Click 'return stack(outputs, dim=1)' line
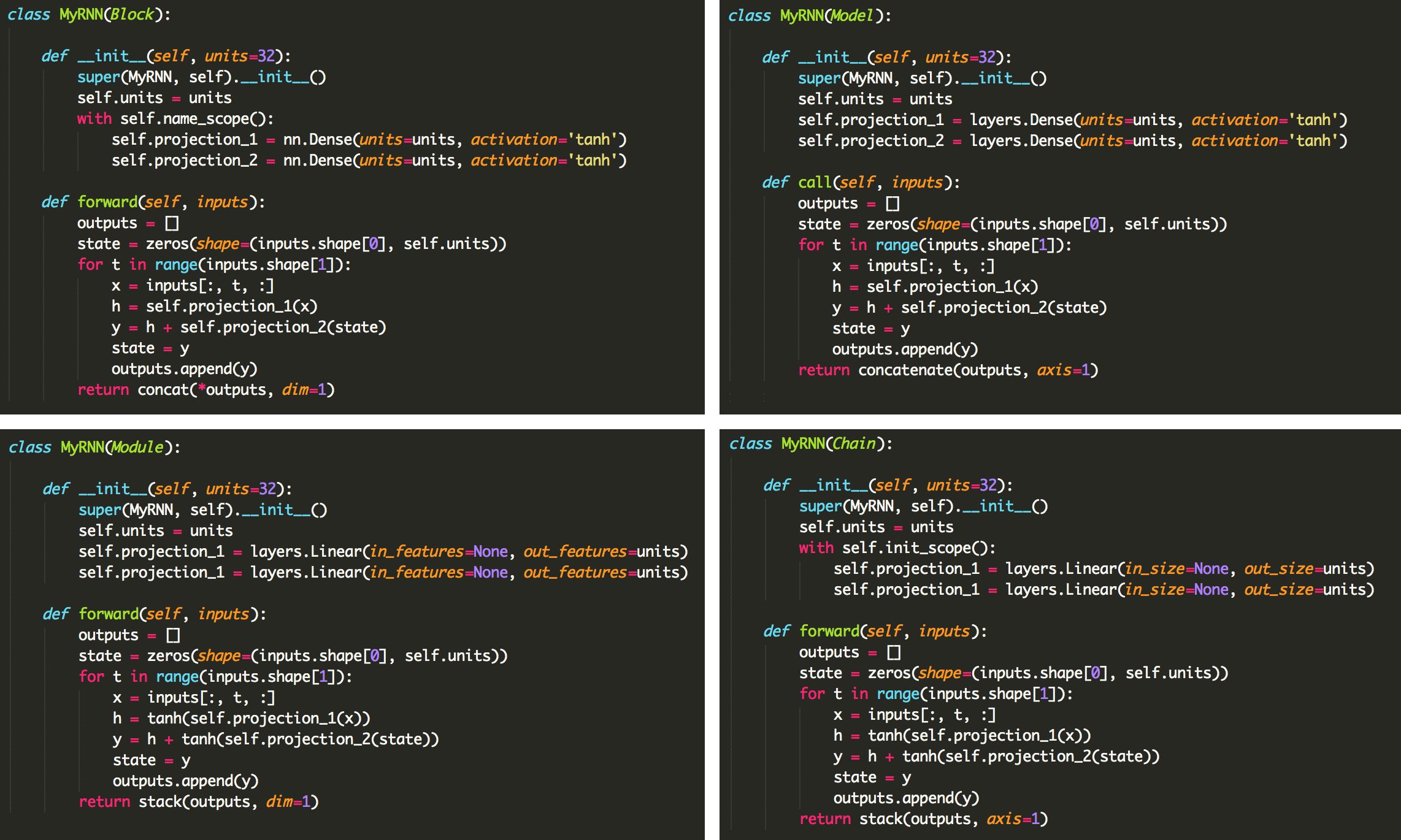1401x840 pixels. tap(199, 802)
